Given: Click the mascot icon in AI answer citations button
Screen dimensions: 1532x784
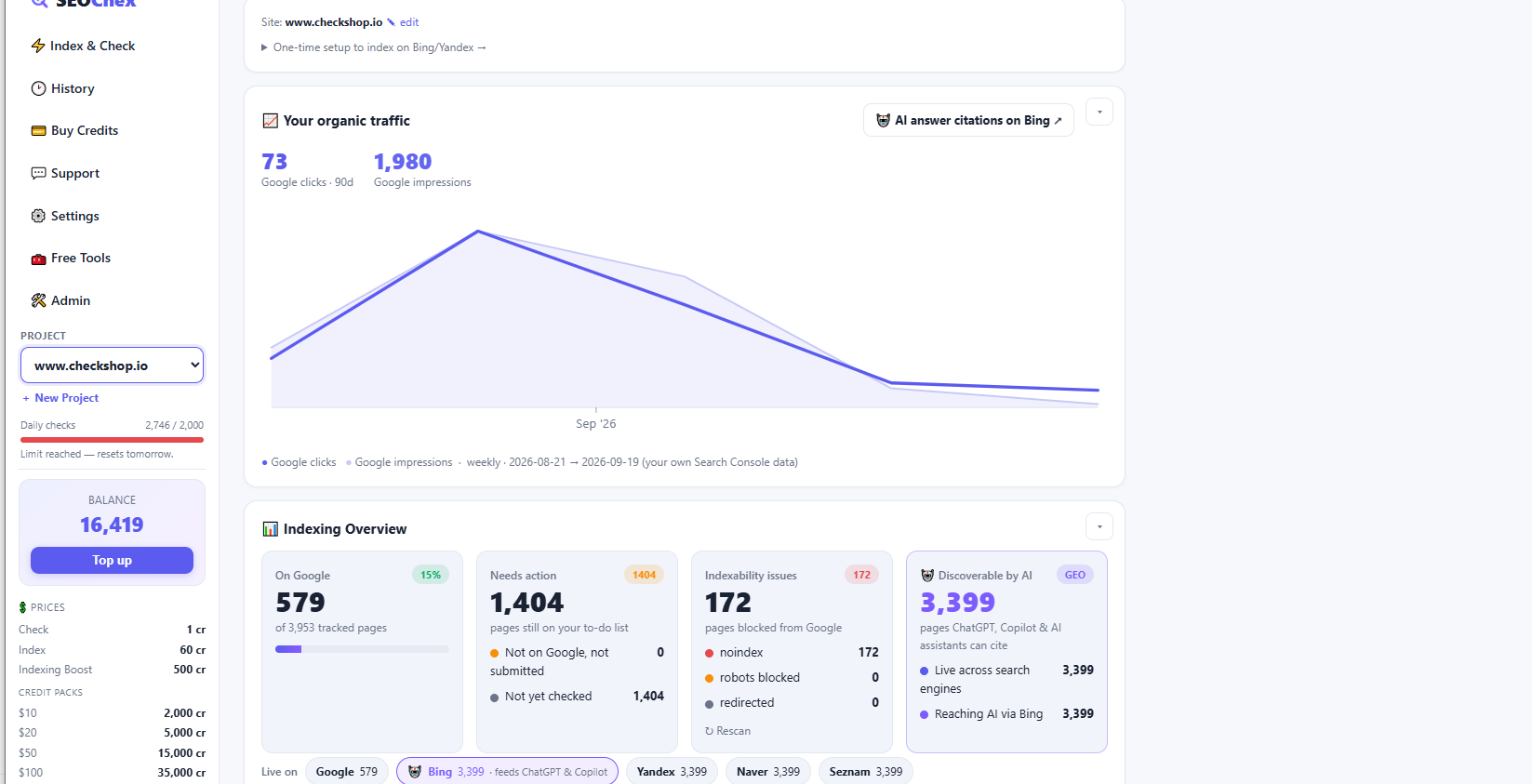Looking at the screenshot, I should click(x=884, y=120).
